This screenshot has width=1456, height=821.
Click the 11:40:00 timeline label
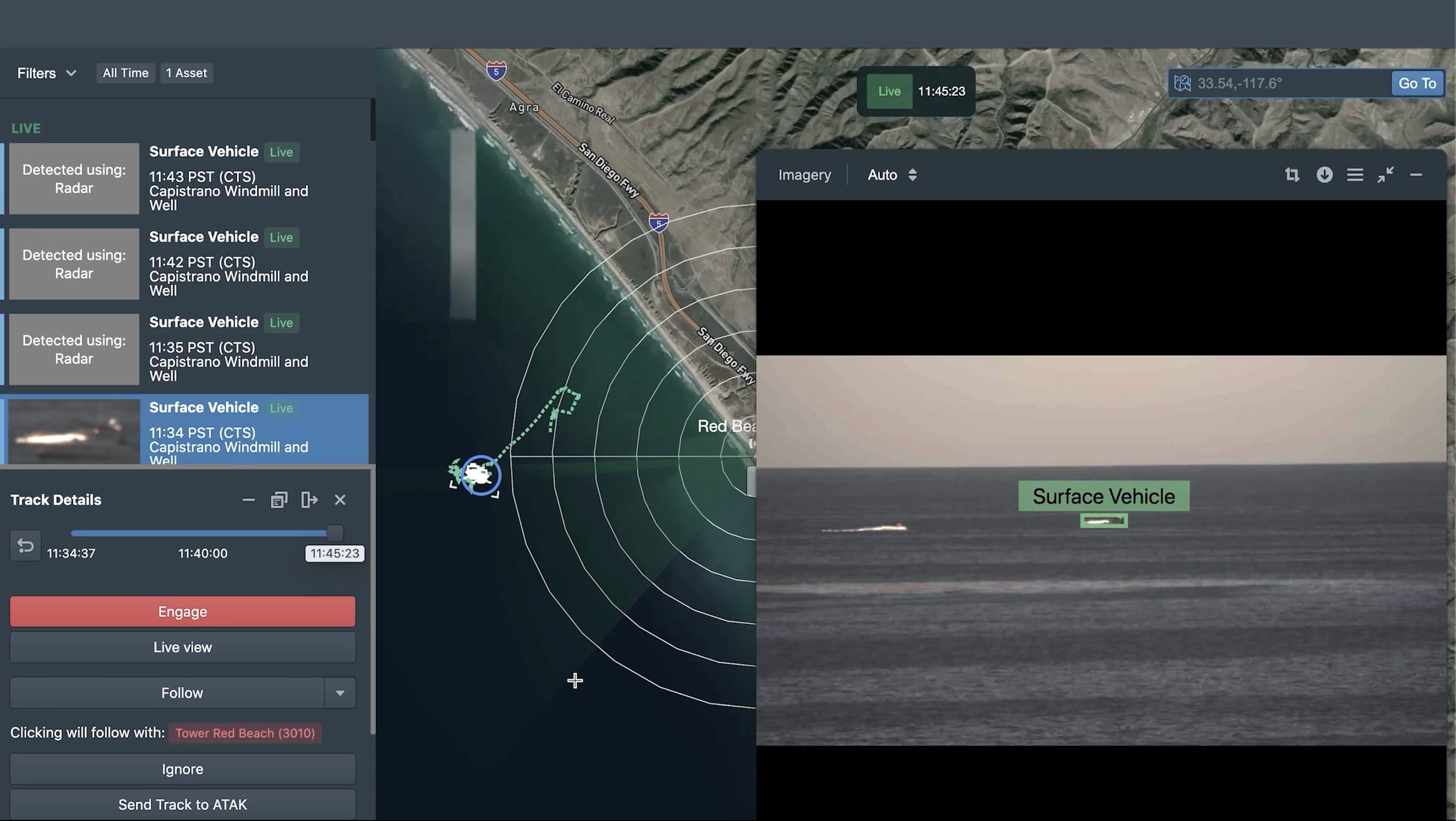pos(203,554)
